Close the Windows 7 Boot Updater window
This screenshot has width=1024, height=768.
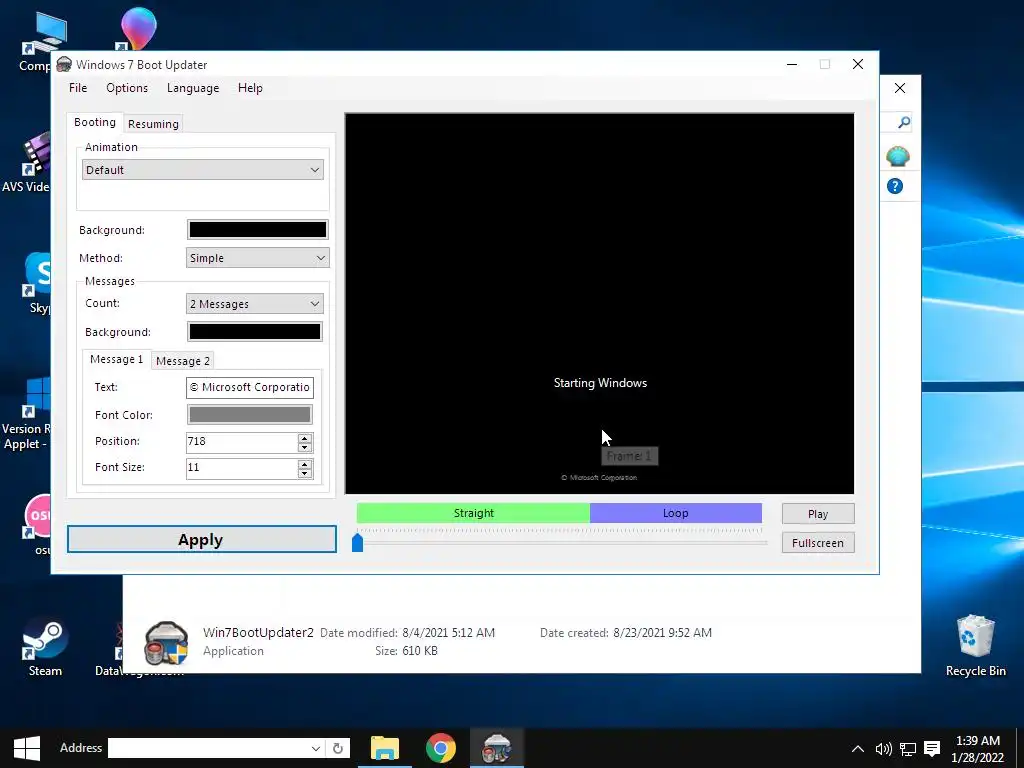[x=857, y=64]
